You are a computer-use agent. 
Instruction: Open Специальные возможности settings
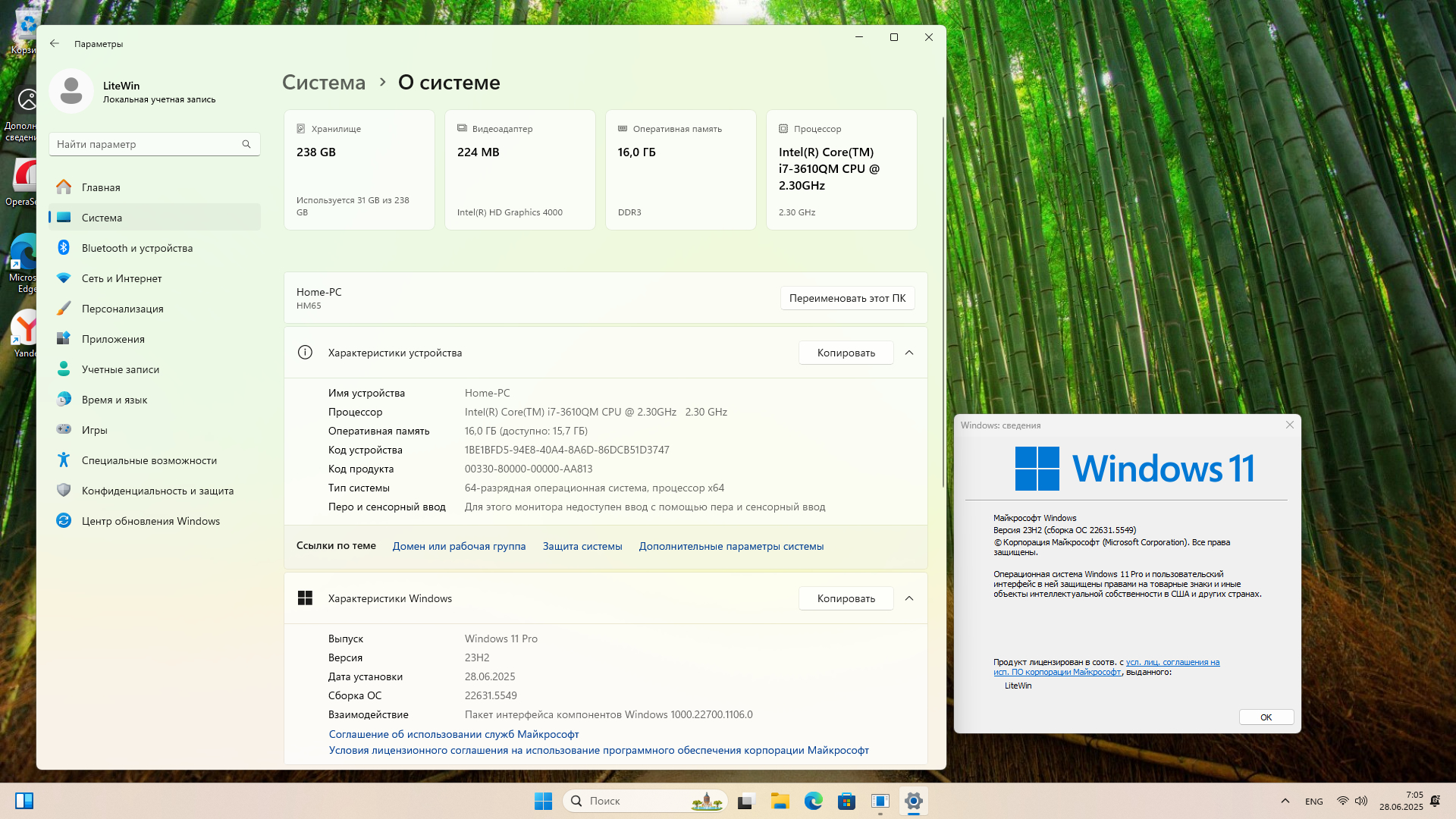[x=149, y=460]
